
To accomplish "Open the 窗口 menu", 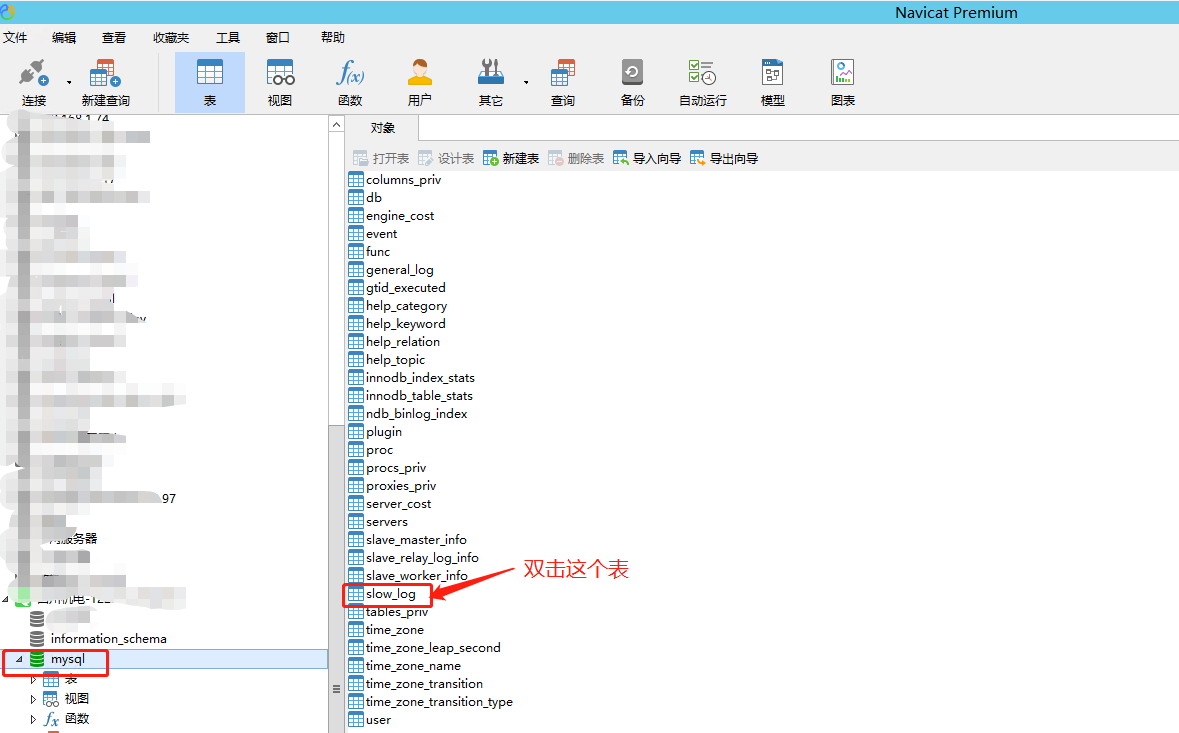I will click(x=277, y=38).
